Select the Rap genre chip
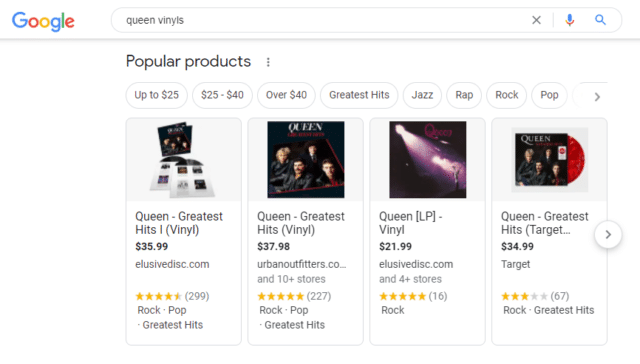640x364 pixels. pyautogui.click(x=464, y=95)
